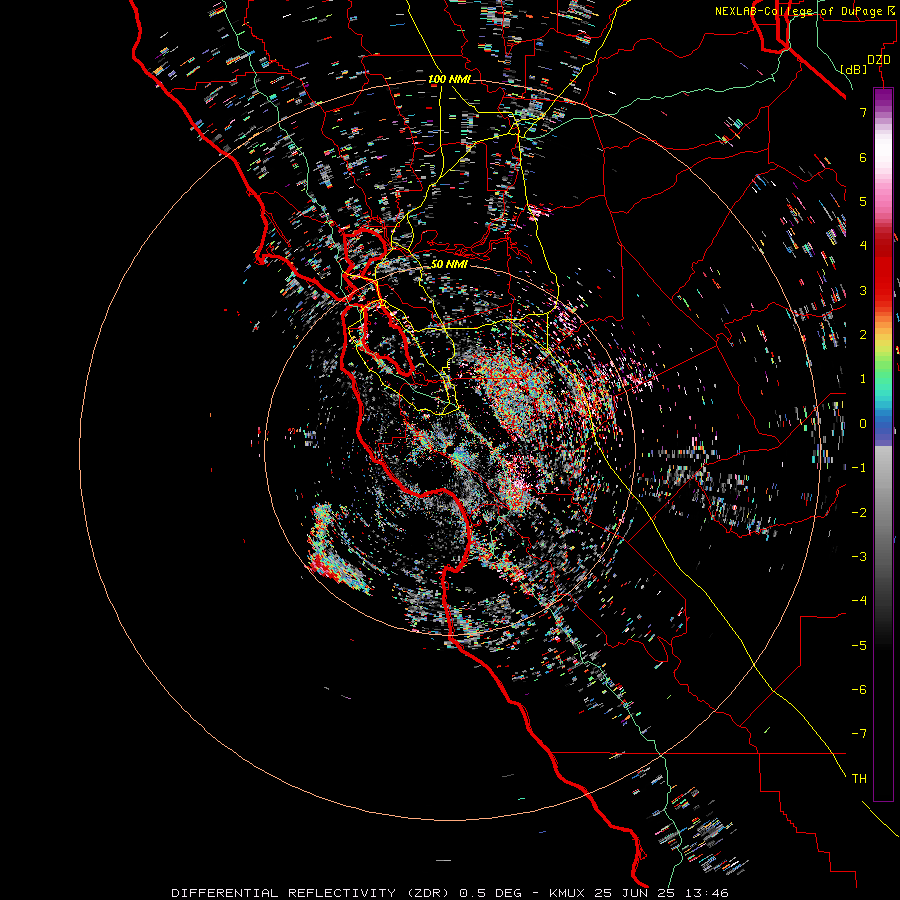The width and height of the screenshot is (900, 900).
Task: Click the "DZD" product label
Action: [x=879, y=60]
